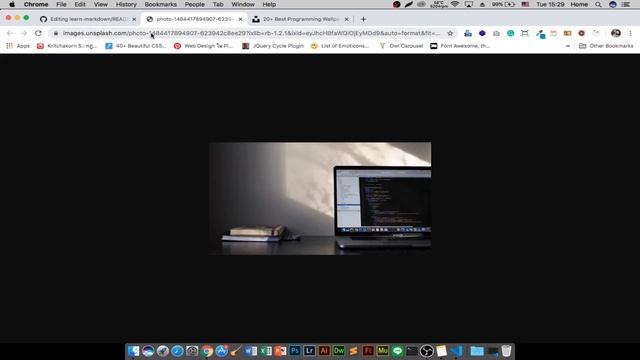
Task: Open the Chrome profile avatar
Action: click(616, 33)
